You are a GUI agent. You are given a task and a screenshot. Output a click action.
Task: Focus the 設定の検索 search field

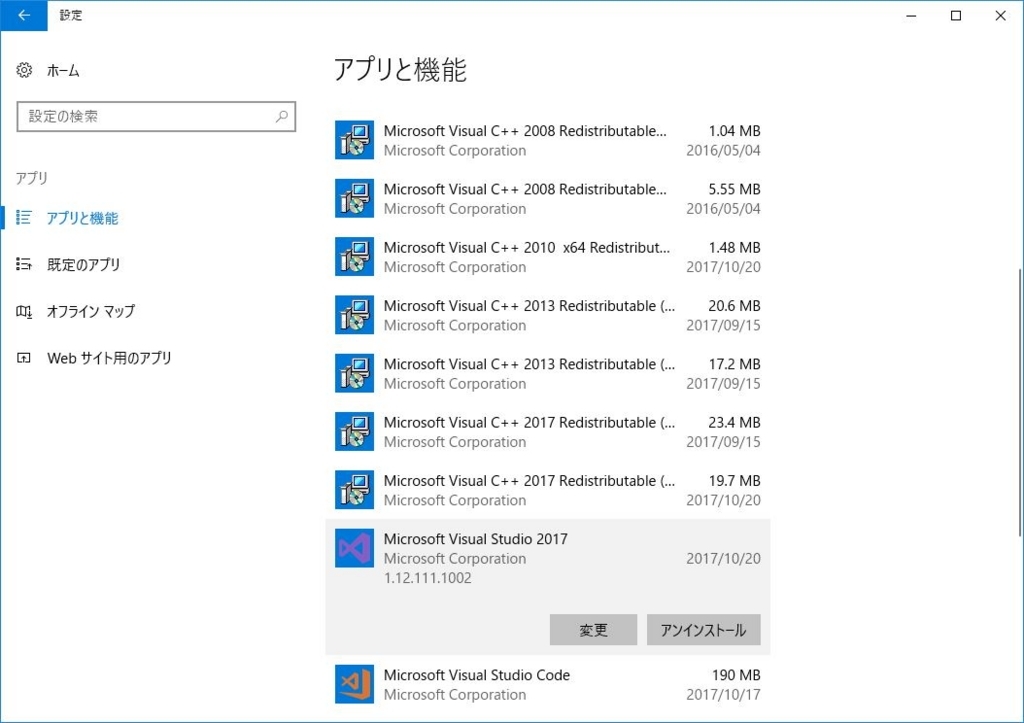click(x=156, y=116)
